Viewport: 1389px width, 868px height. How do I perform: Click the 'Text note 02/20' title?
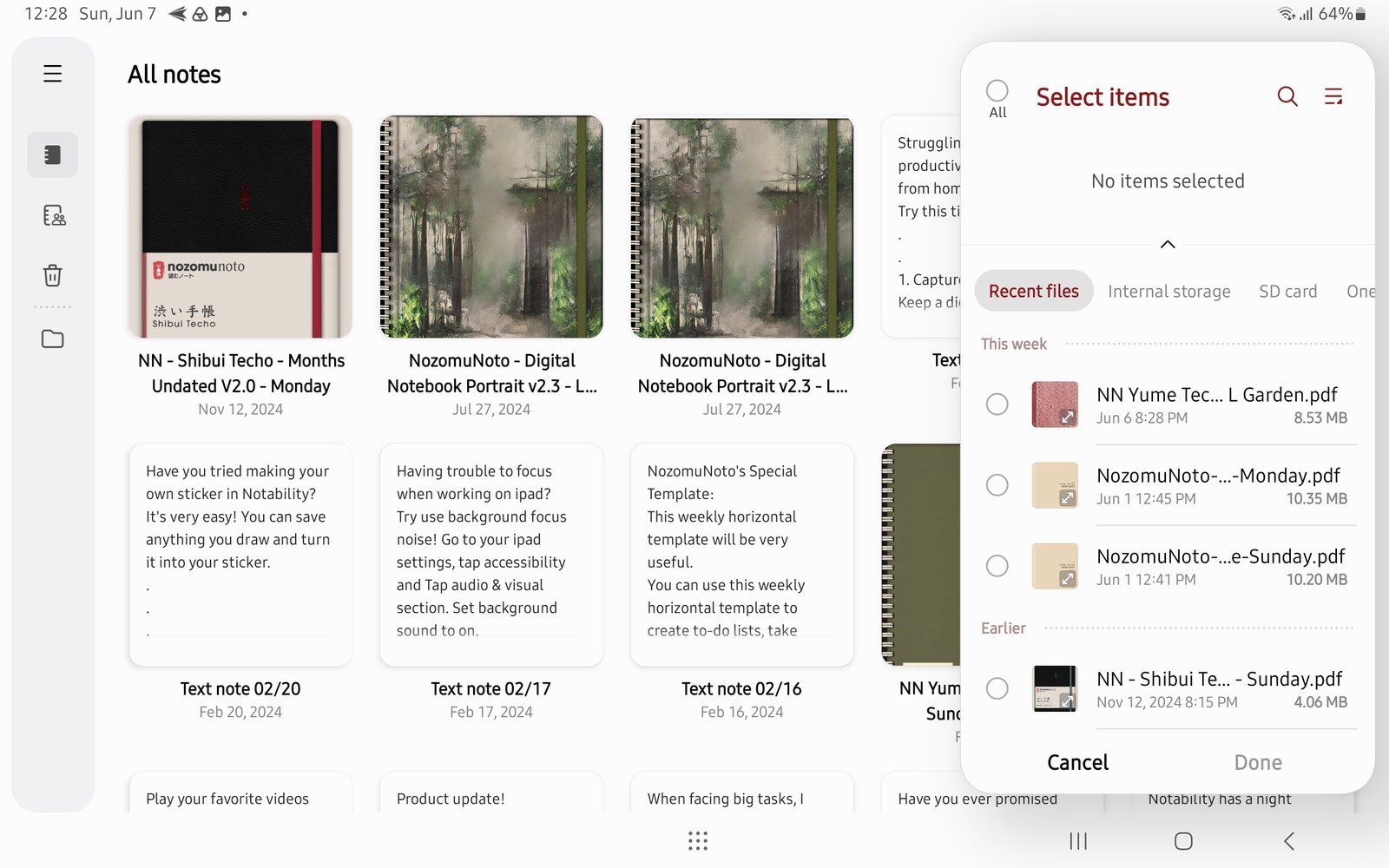click(240, 688)
